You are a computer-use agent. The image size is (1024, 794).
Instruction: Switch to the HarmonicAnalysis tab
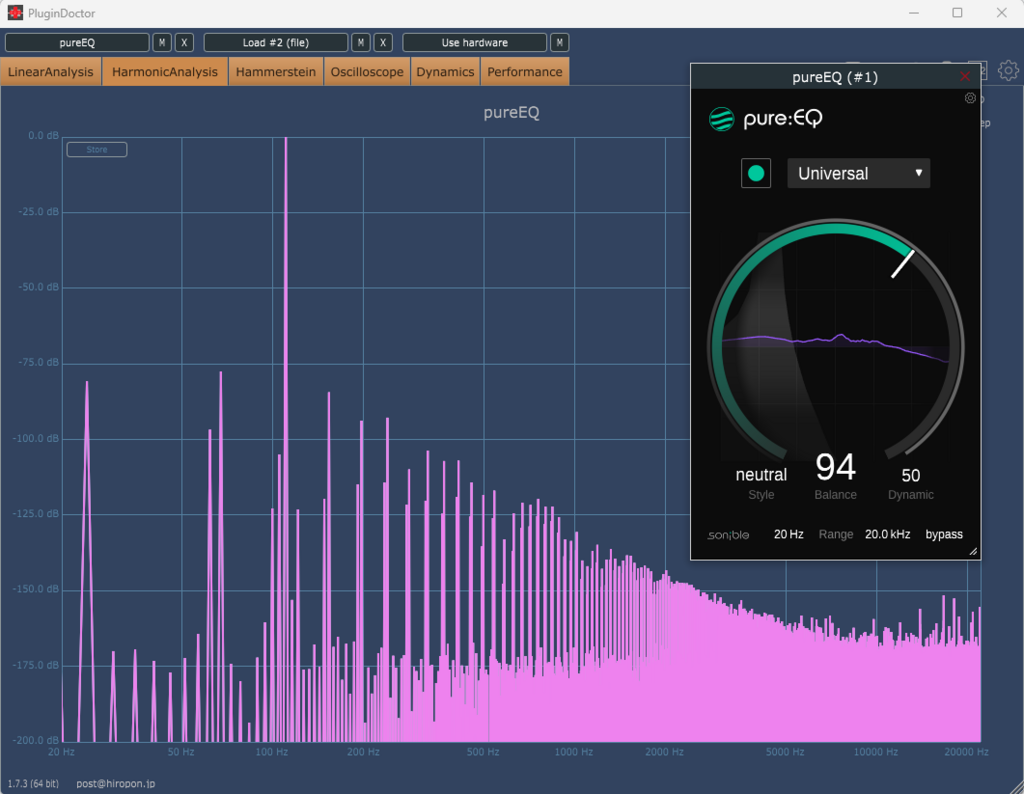pyautogui.click(x=165, y=72)
